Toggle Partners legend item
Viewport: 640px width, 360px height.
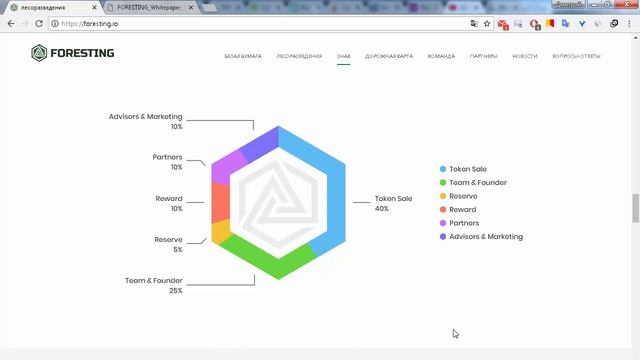point(459,223)
